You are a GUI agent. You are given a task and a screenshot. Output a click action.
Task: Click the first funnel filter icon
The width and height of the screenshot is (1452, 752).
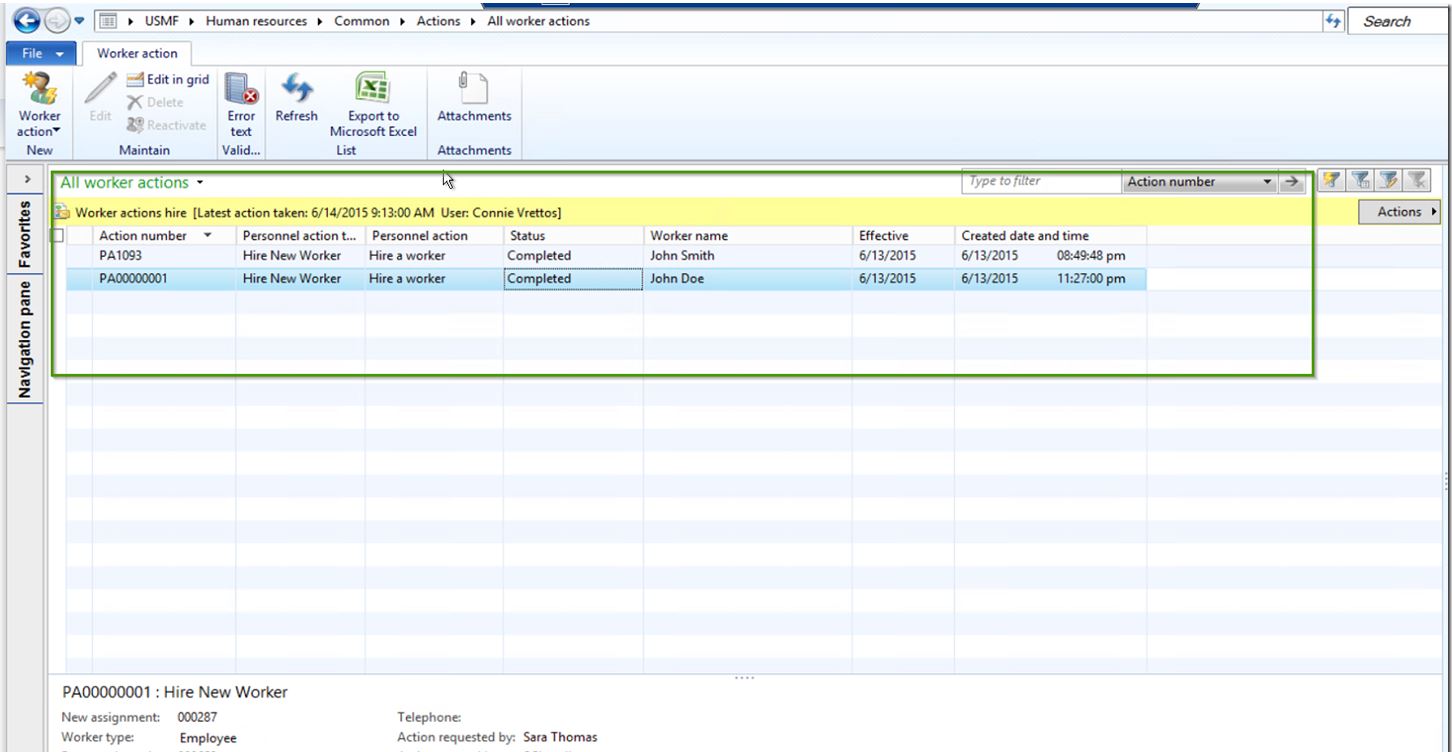tap(1330, 181)
